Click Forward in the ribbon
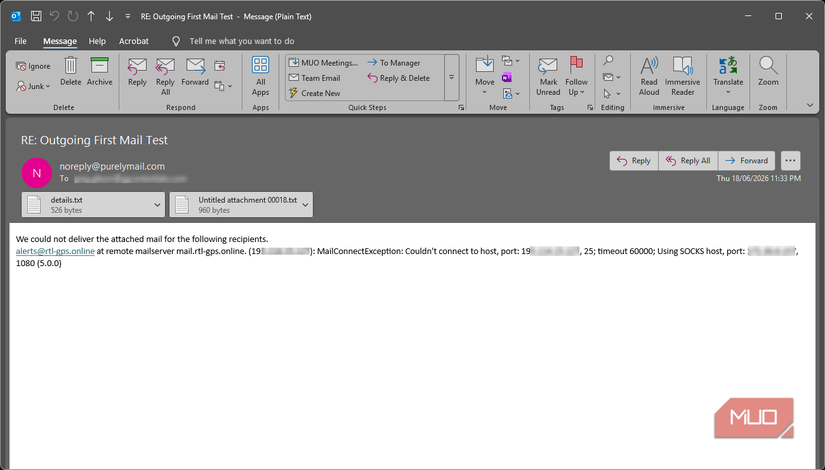This screenshot has height=470, width=825. (x=195, y=72)
